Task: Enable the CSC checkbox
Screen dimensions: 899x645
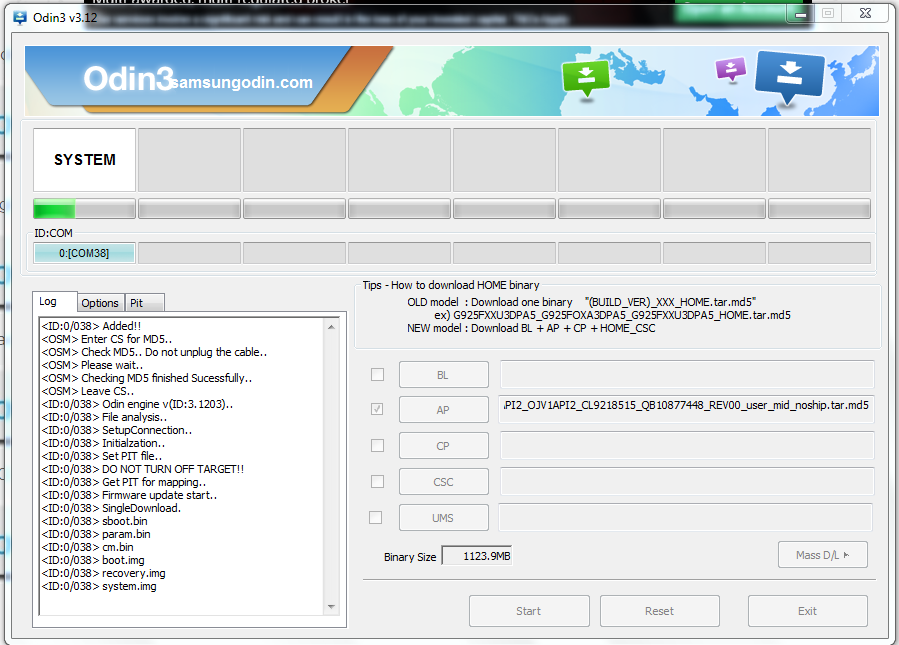Action: [377, 482]
